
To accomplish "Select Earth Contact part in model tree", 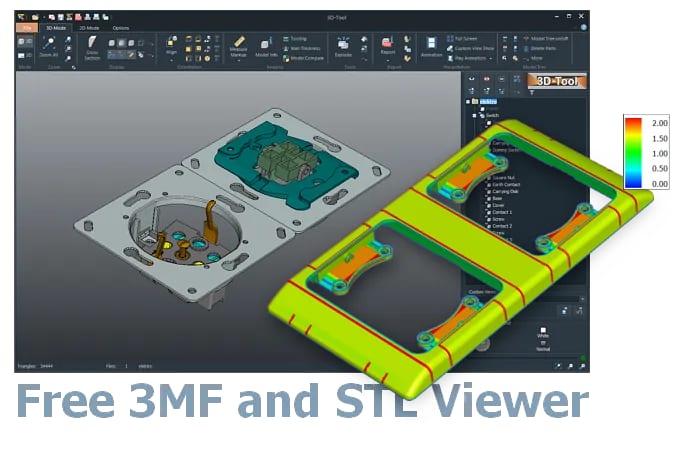I will (506, 185).
